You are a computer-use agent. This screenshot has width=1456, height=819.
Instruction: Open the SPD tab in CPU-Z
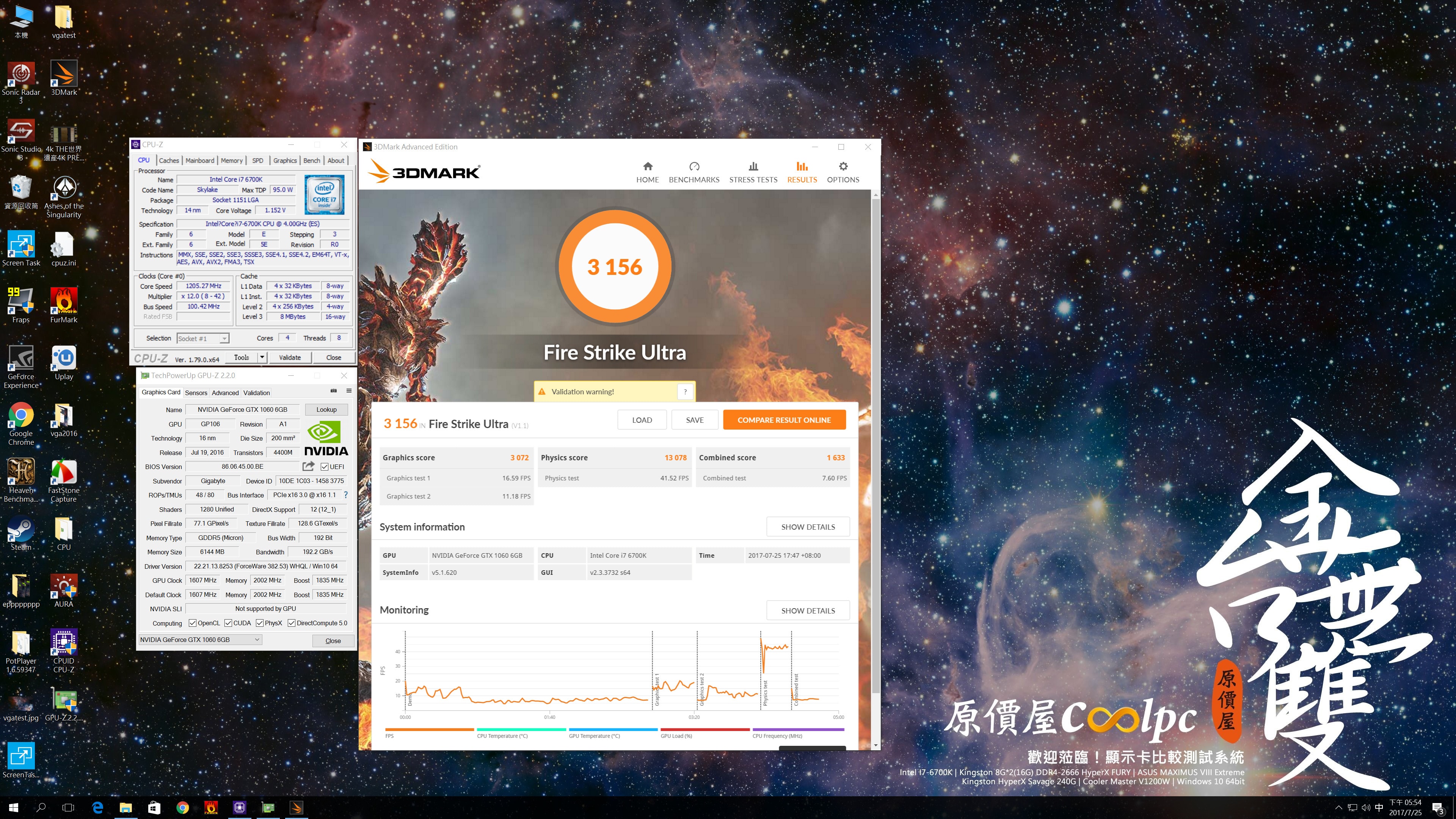258,160
